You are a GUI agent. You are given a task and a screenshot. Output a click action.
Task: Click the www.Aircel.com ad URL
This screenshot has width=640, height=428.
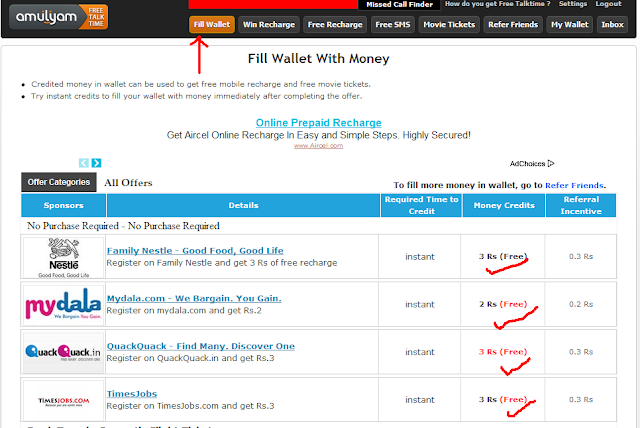tap(318, 146)
